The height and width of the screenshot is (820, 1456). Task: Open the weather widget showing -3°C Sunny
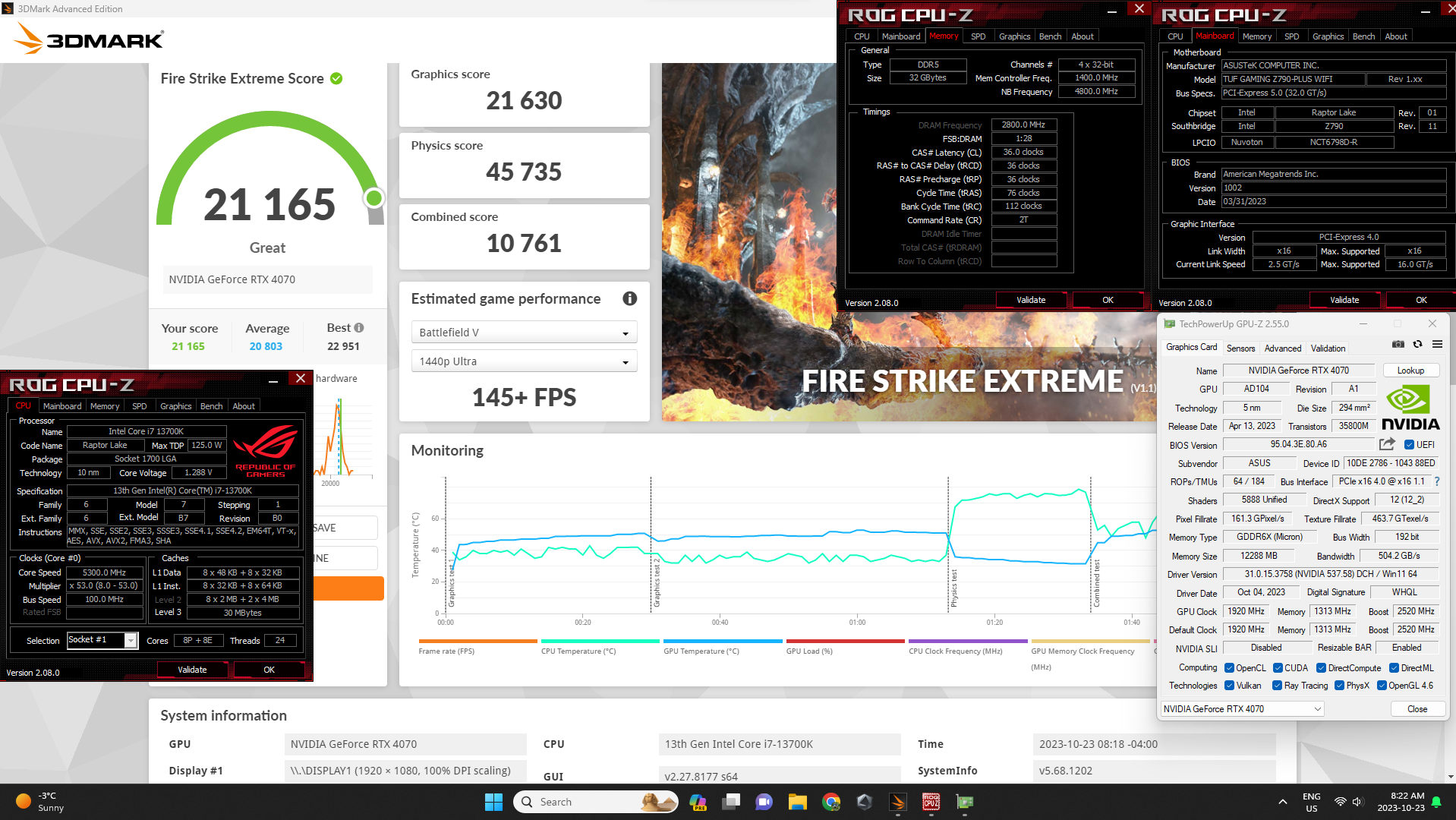40,802
